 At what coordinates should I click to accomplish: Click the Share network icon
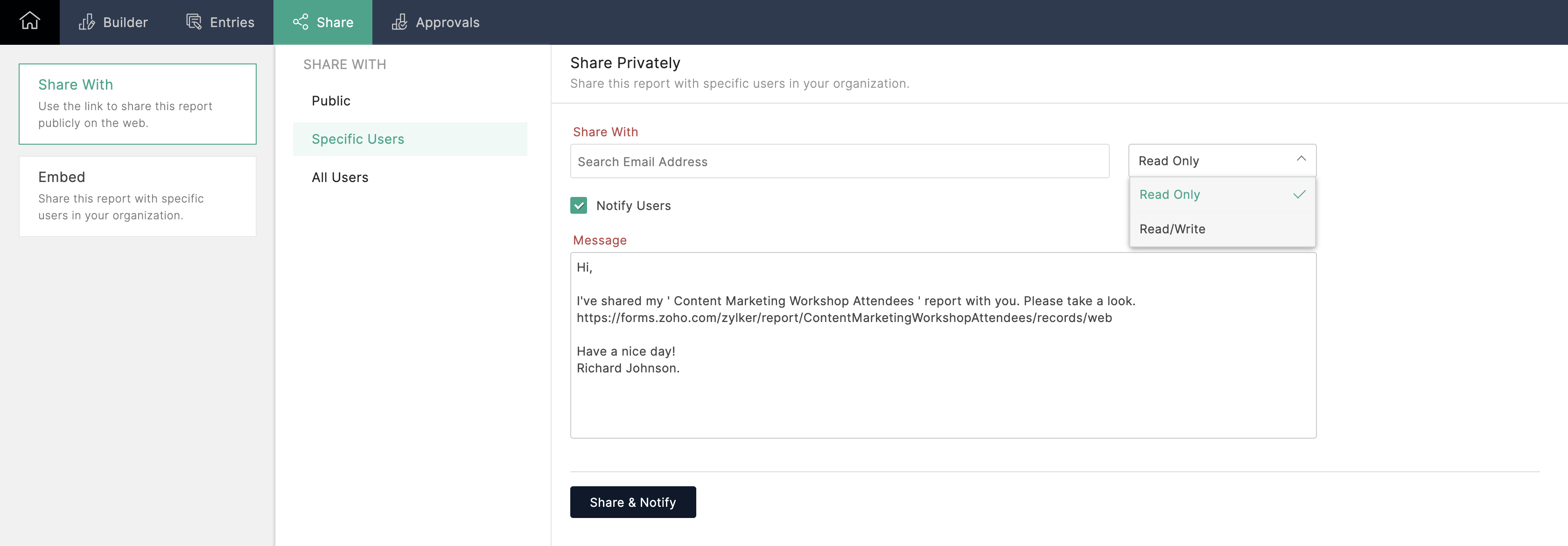tap(300, 22)
